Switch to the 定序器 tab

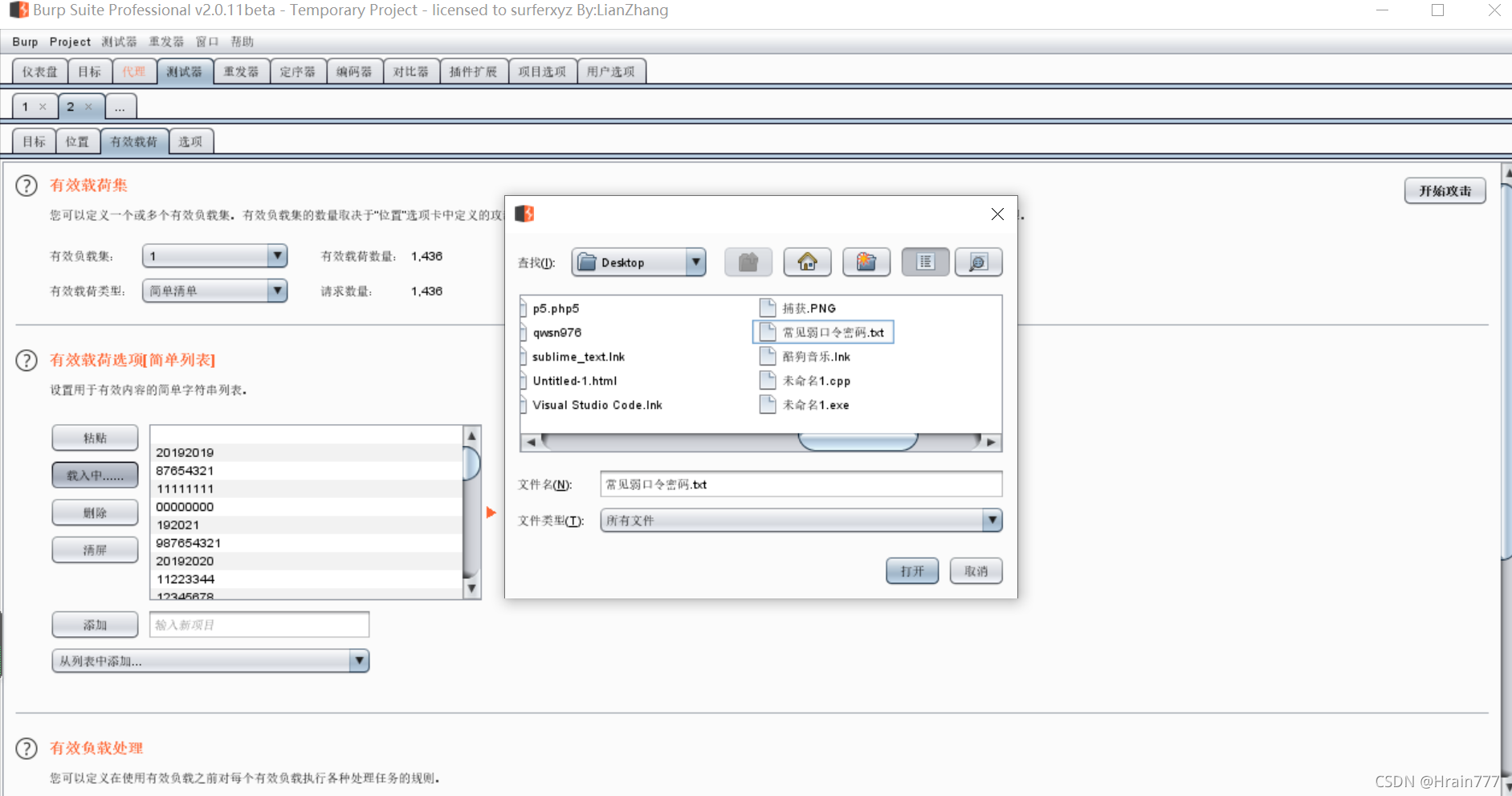click(298, 71)
